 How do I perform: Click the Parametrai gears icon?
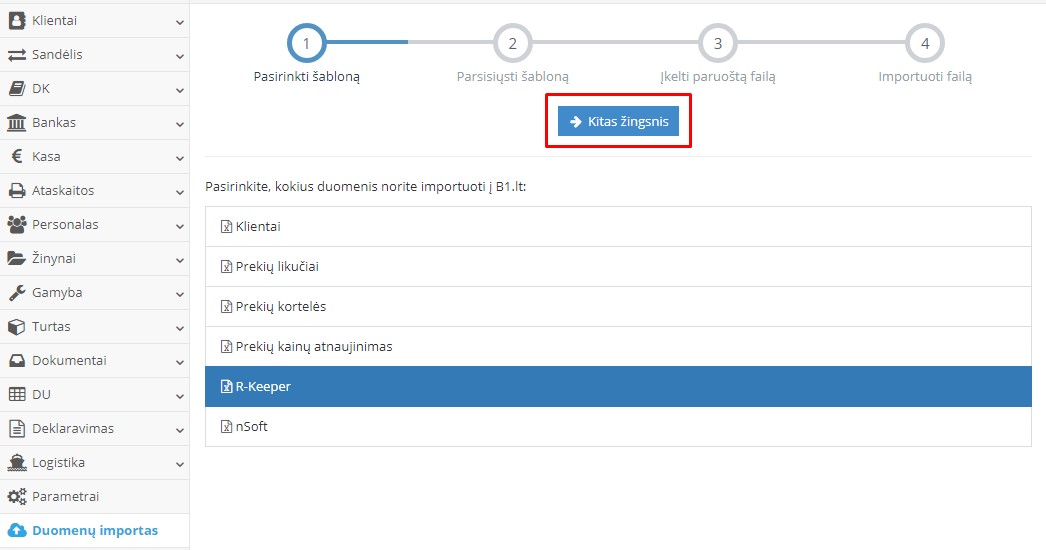point(17,497)
